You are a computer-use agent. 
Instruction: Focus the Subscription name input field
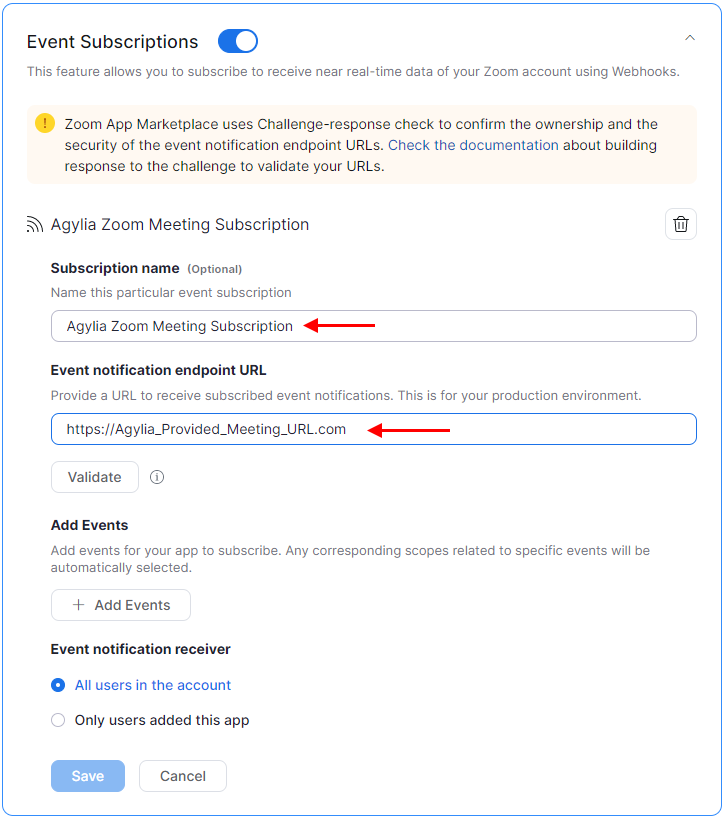coord(373,326)
